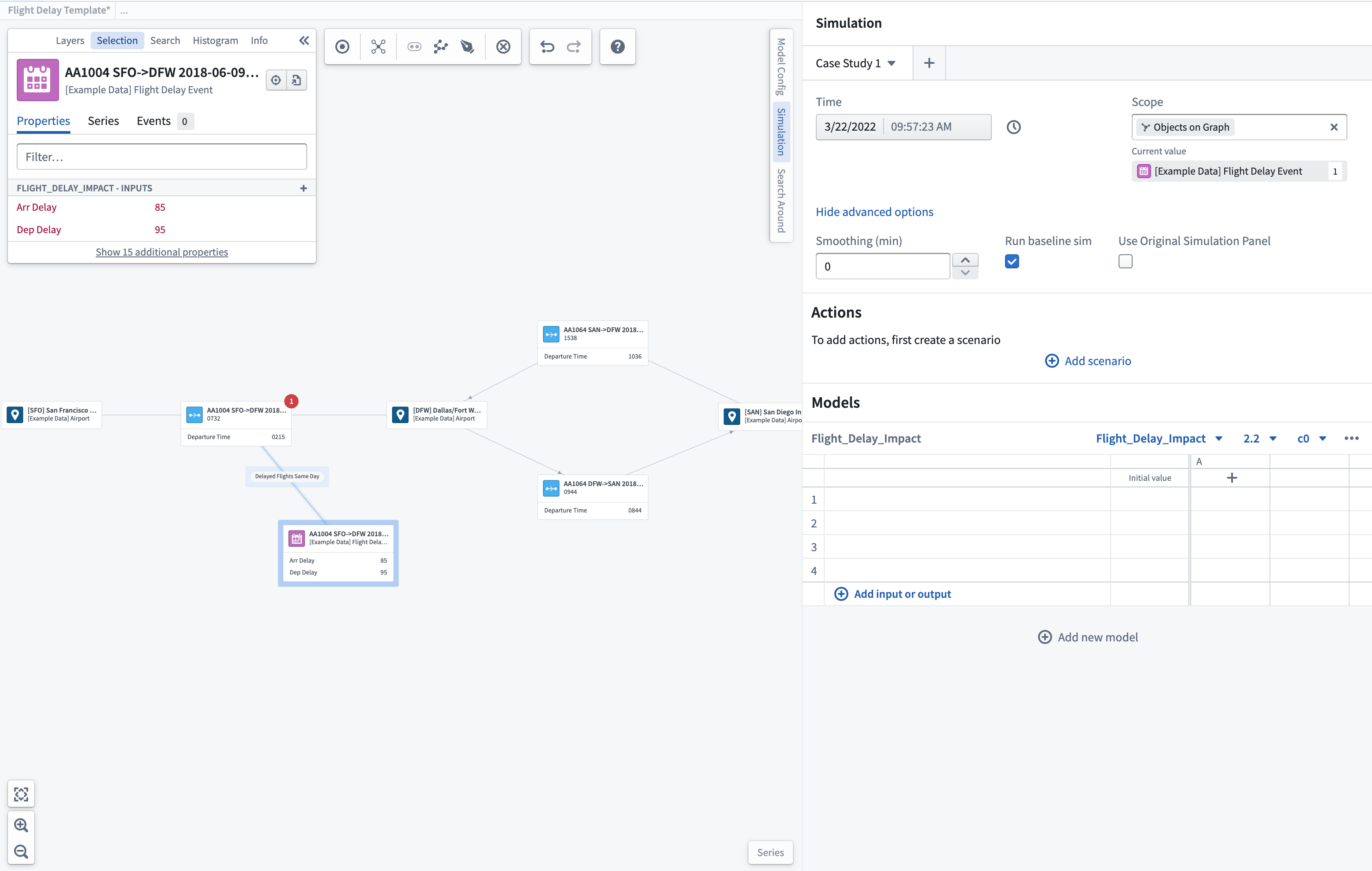Click the remove circle-X toolbar icon

503,47
